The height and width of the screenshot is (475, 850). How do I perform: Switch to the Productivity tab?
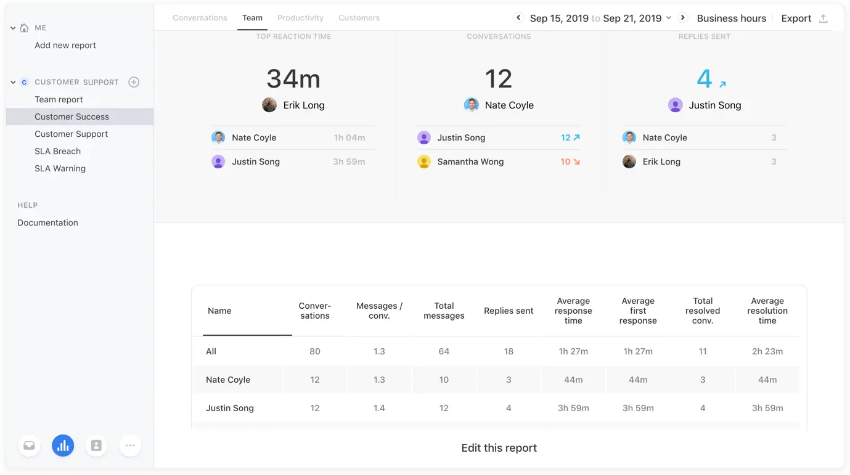[300, 18]
